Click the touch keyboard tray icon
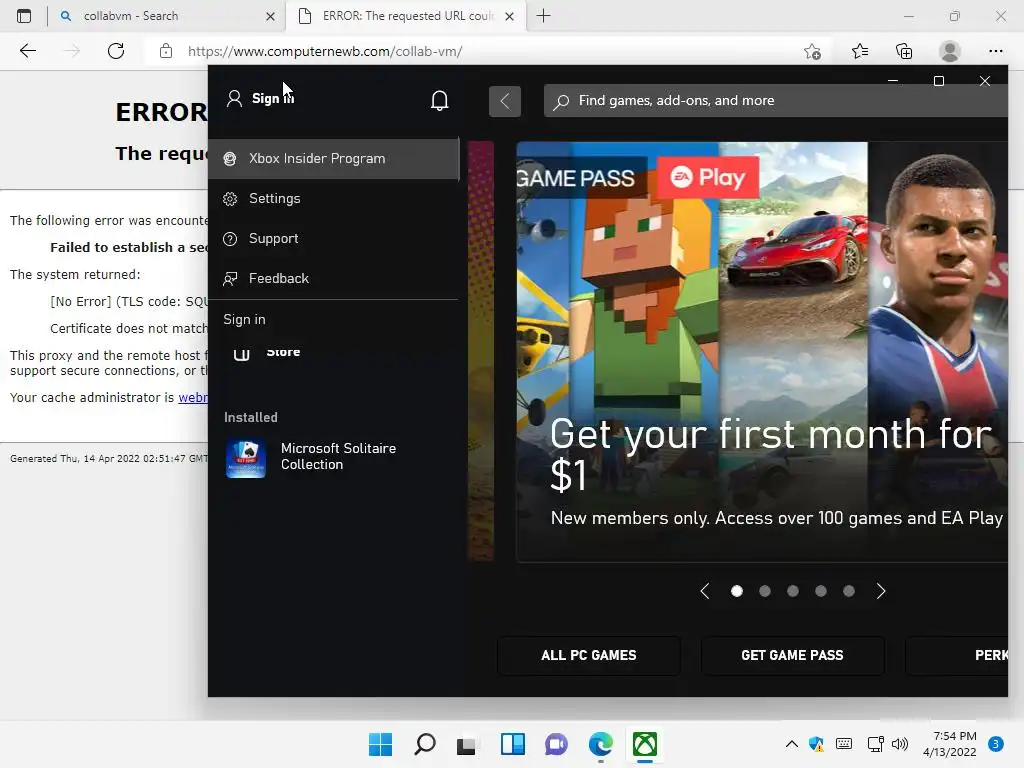 [844, 744]
